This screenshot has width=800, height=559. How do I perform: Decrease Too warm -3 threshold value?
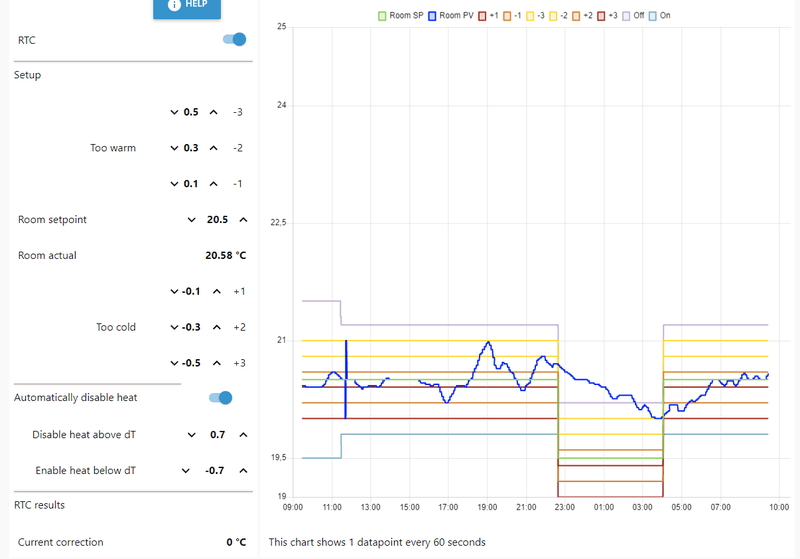(174, 112)
